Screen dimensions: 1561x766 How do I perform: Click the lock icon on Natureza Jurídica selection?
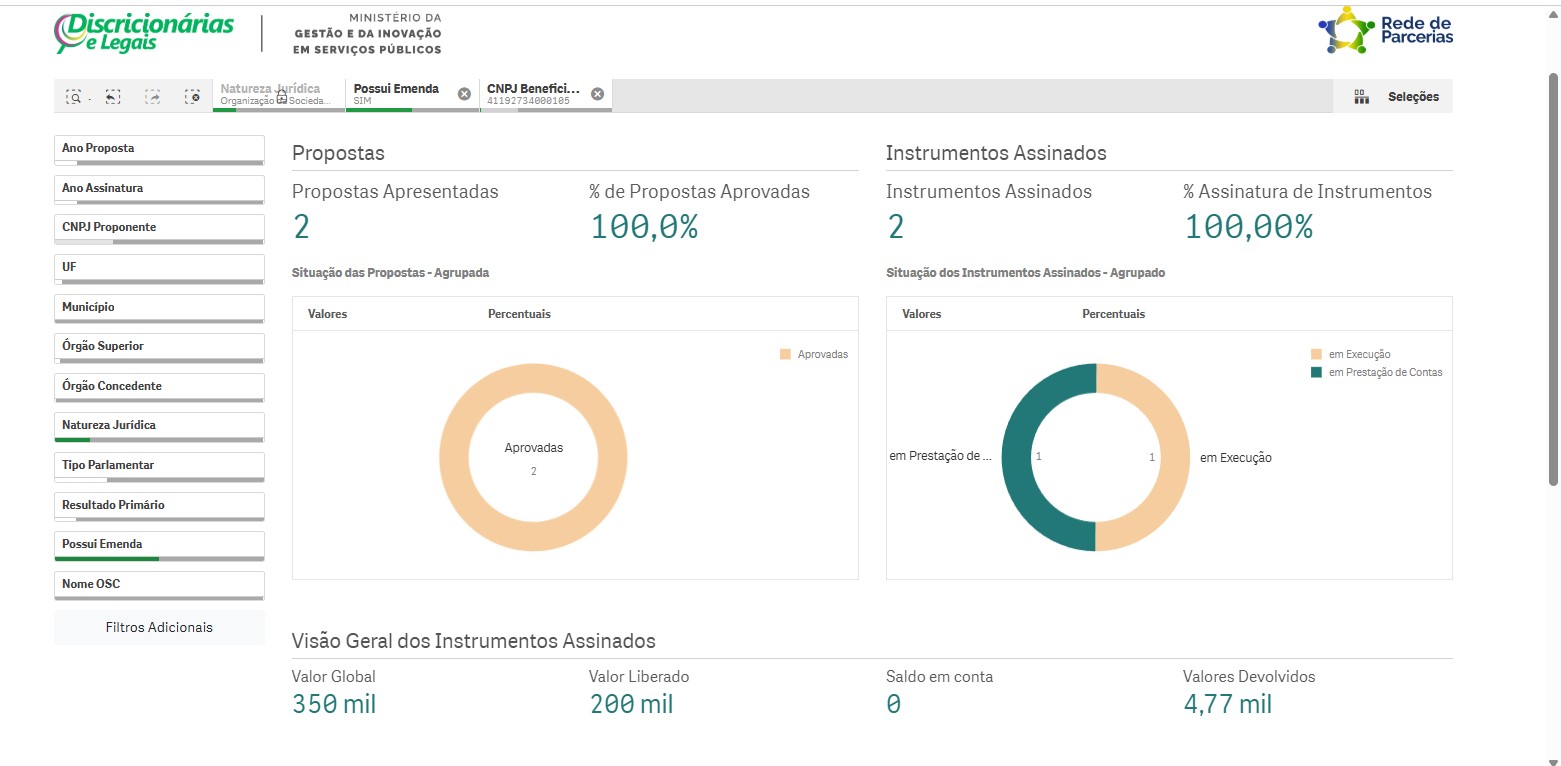282,97
